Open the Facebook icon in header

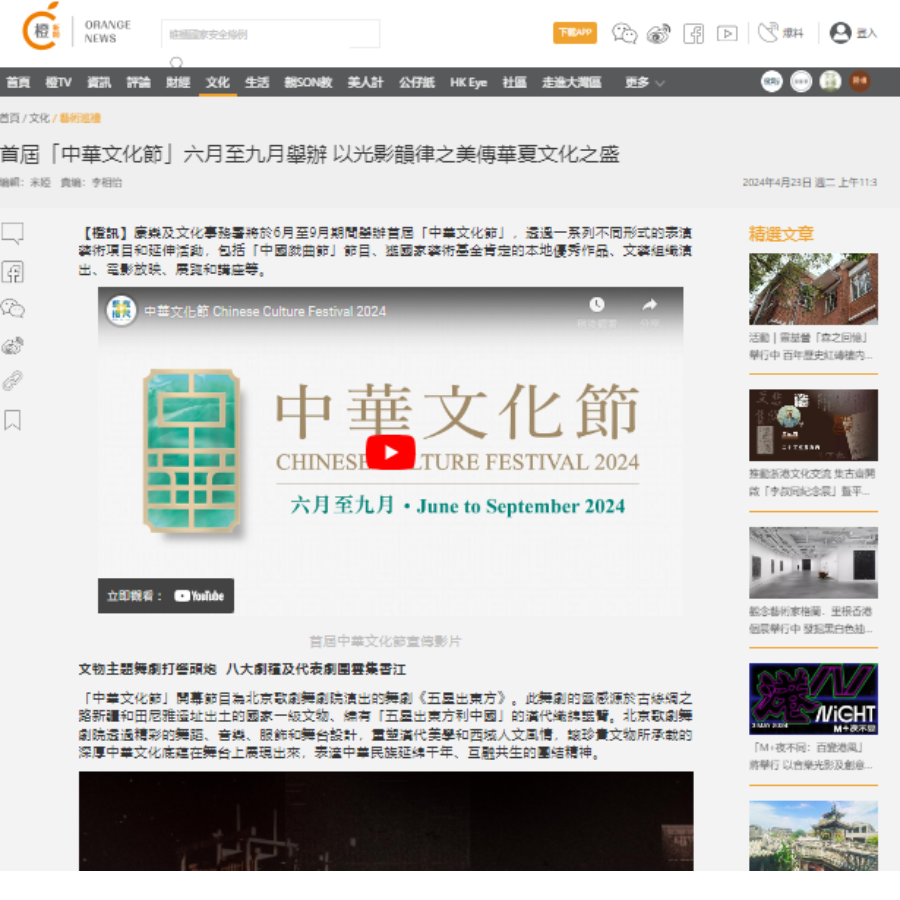[x=693, y=34]
